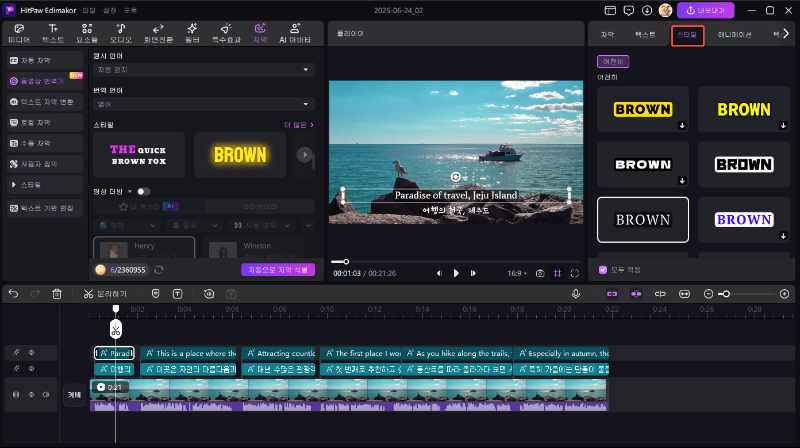Click the timeline zoom slider
800x448 pixels.
(725, 293)
